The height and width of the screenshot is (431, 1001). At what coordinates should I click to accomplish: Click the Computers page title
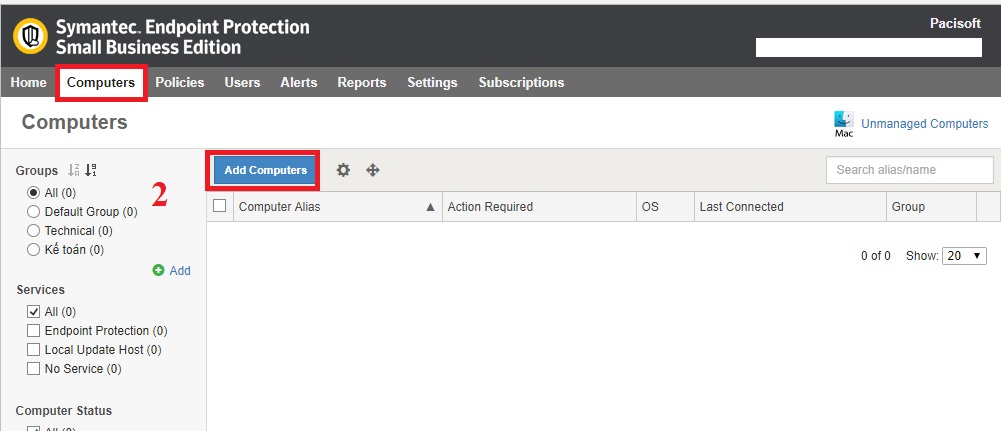(75, 122)
